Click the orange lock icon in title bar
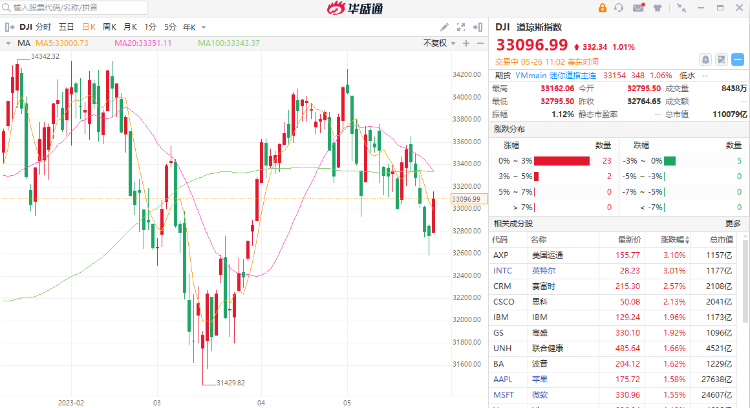Image resolution: width=750 pixels, height=408 pixels. coord(602,8)
